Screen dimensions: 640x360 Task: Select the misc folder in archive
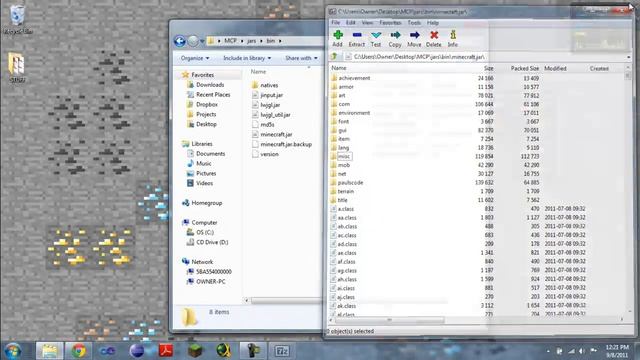pyautogui.click(x=344, y=156)
